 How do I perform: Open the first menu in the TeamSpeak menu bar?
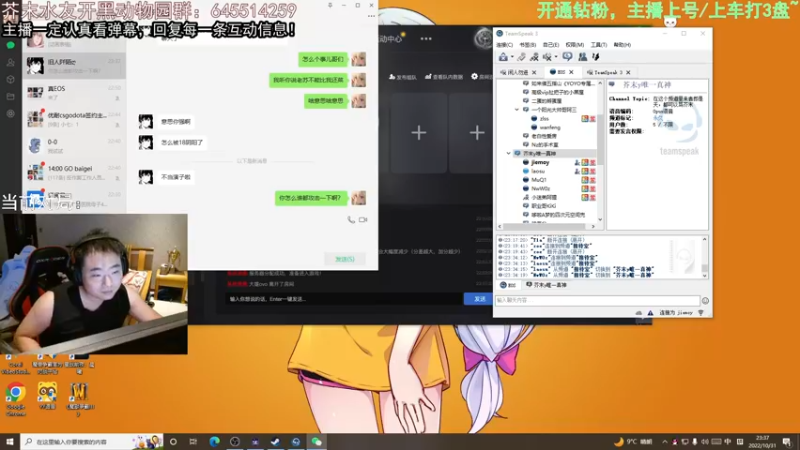tap(505, 45)
